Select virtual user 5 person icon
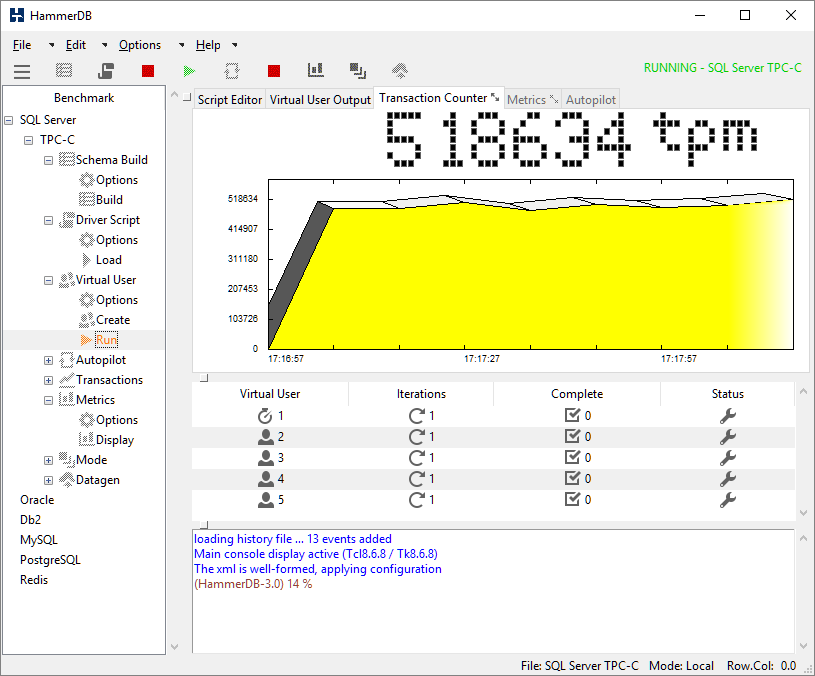Image resolution: width=815 pixels, height=676 pixels. click(266, 500)
